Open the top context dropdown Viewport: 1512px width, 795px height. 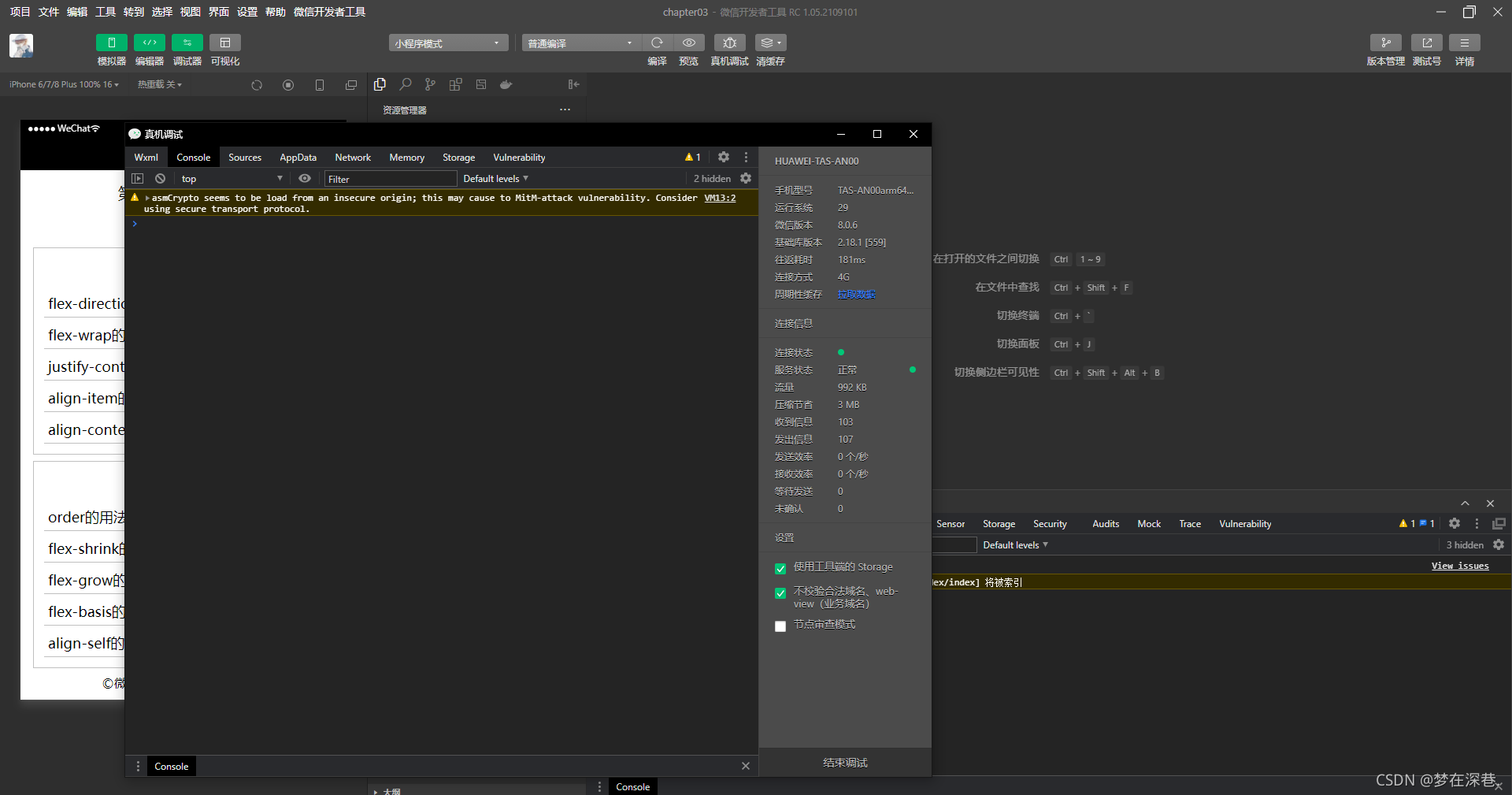point(232,179)
